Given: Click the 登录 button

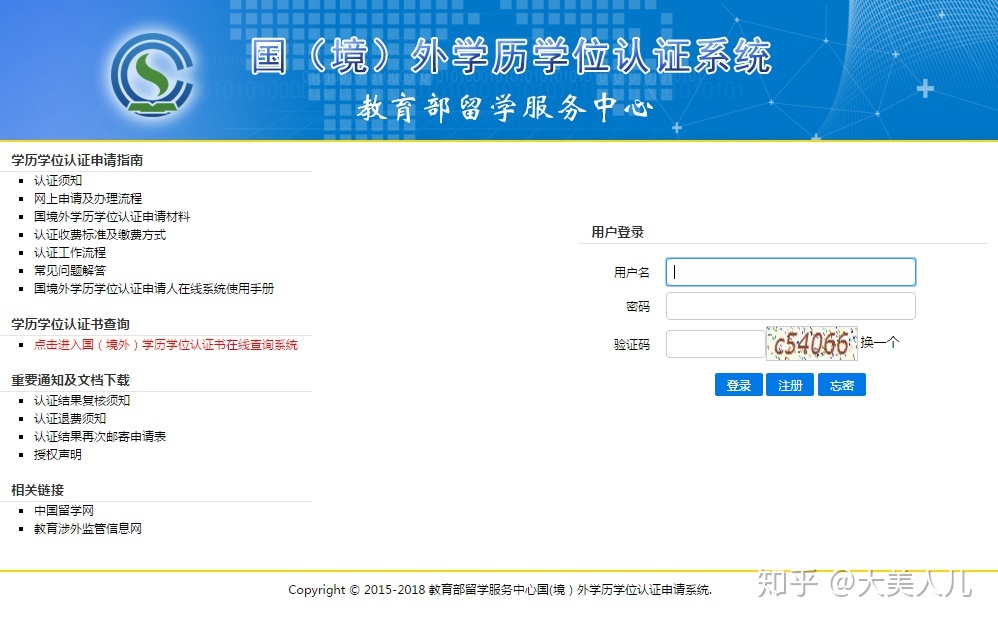Looking at the screenshot, I should click(738, 385).
